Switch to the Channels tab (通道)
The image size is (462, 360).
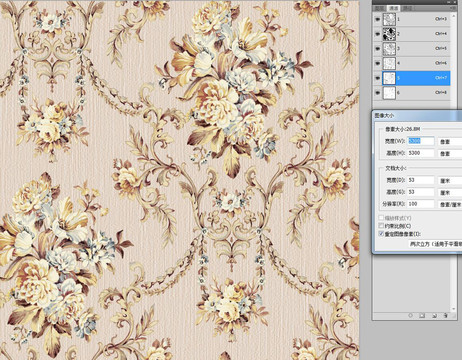click(393, 8)
